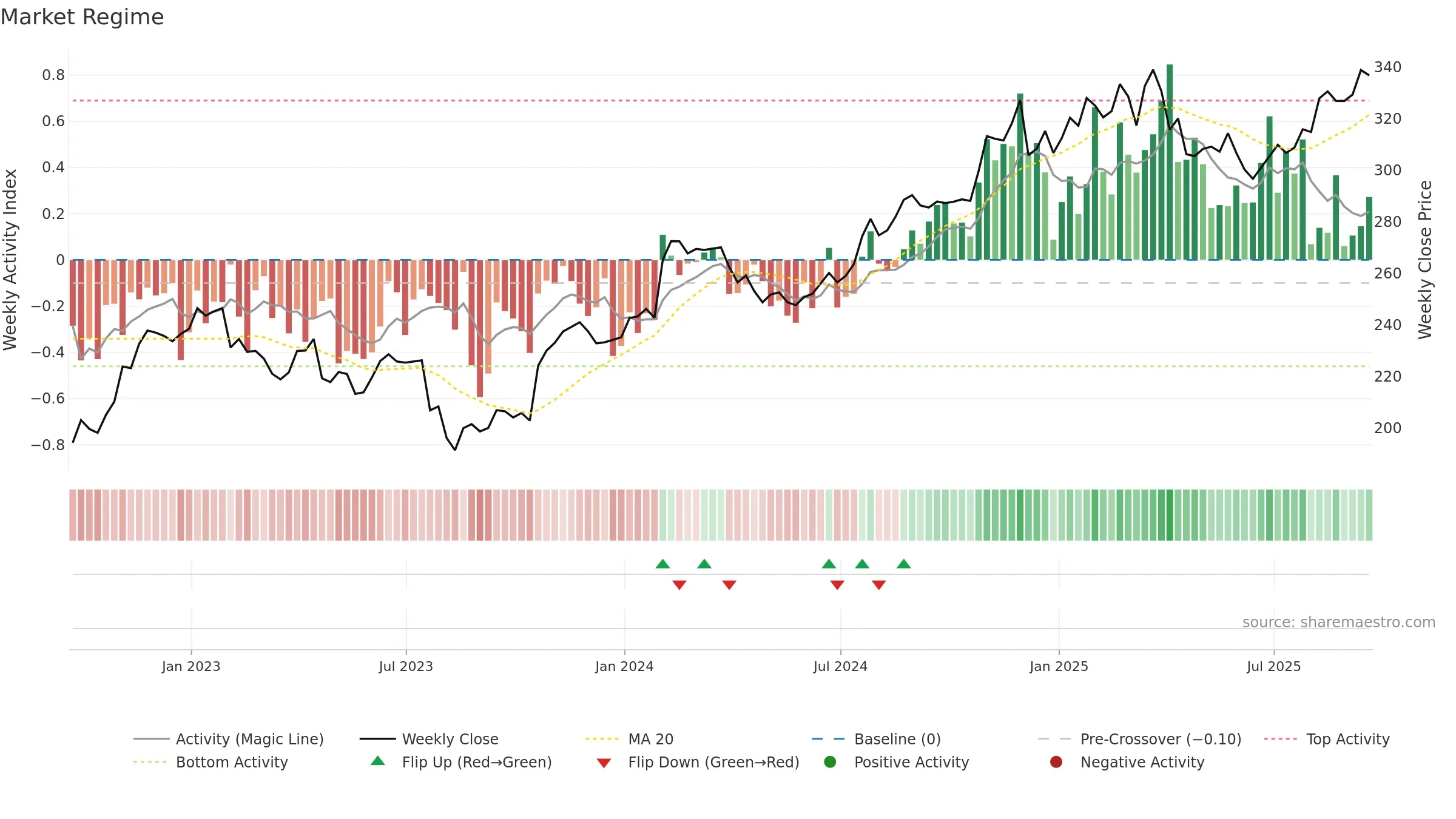
Task: Click the 300 price tick on the right axis
Action: [x=1388, y=170]
